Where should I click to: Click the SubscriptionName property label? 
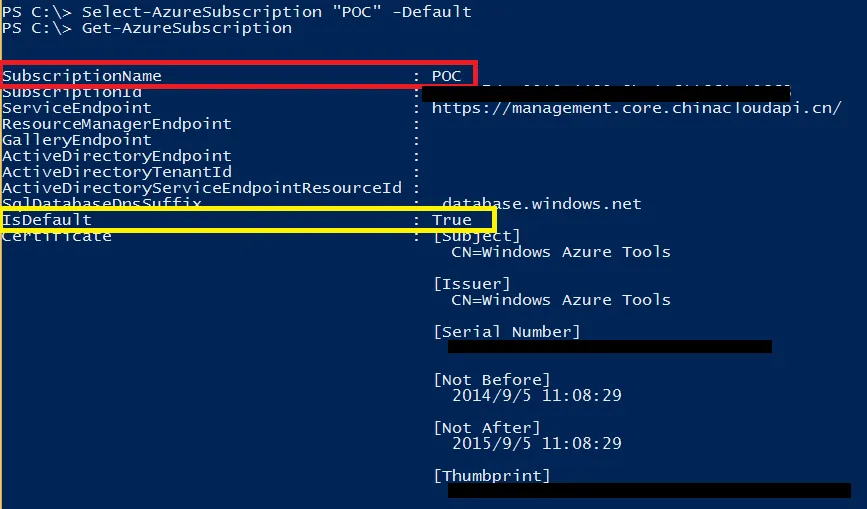pyautogui.click(x=82, y=76)
